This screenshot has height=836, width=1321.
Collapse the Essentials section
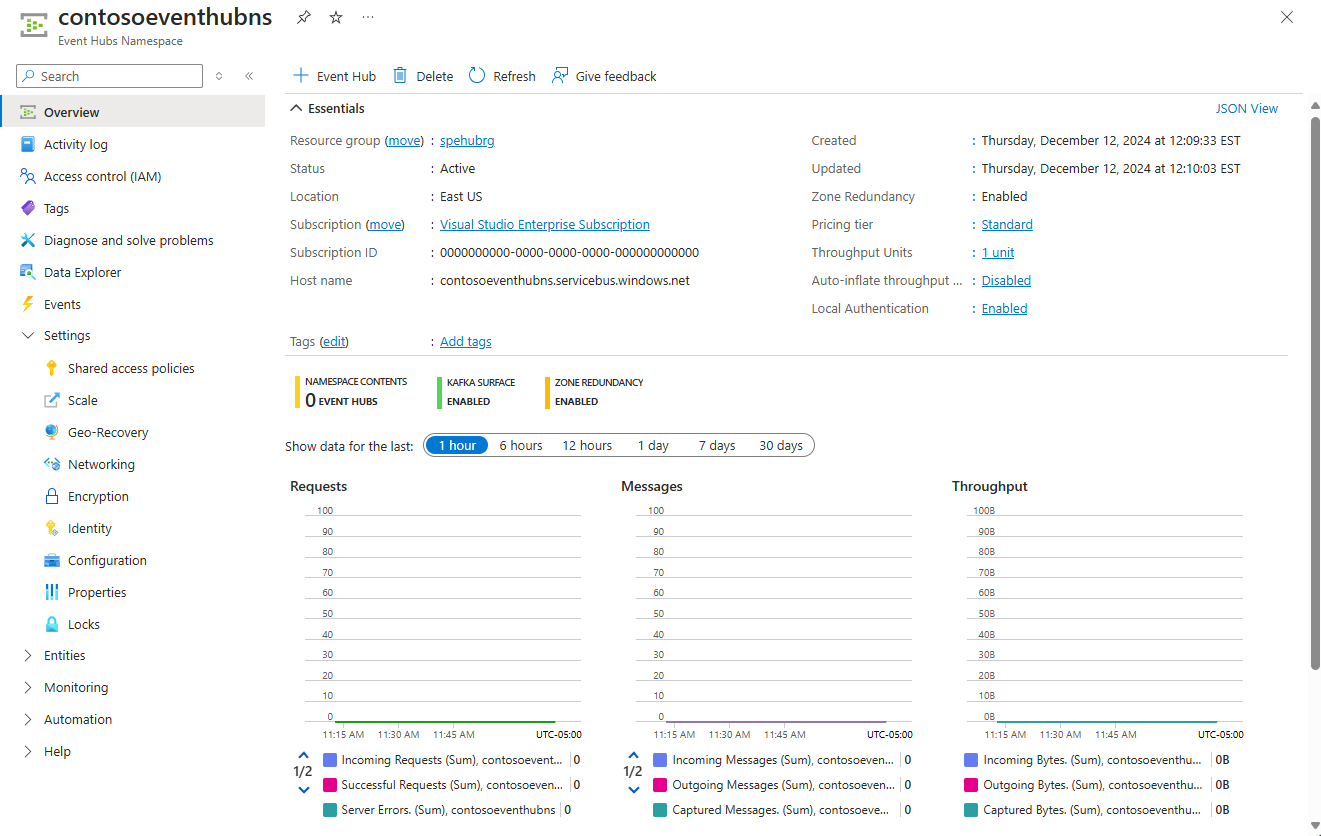pyautogui.click(x=296, y=108)
